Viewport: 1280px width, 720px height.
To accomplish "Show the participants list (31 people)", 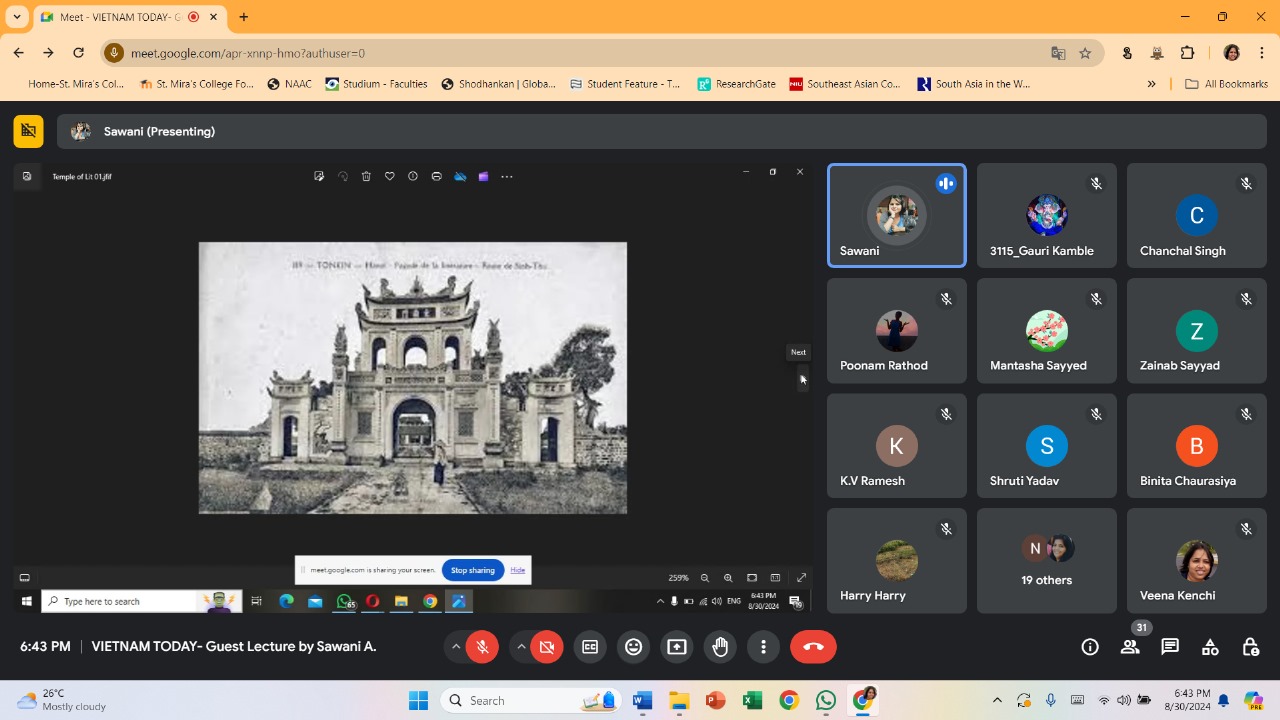I will [x=1130, y=647].
